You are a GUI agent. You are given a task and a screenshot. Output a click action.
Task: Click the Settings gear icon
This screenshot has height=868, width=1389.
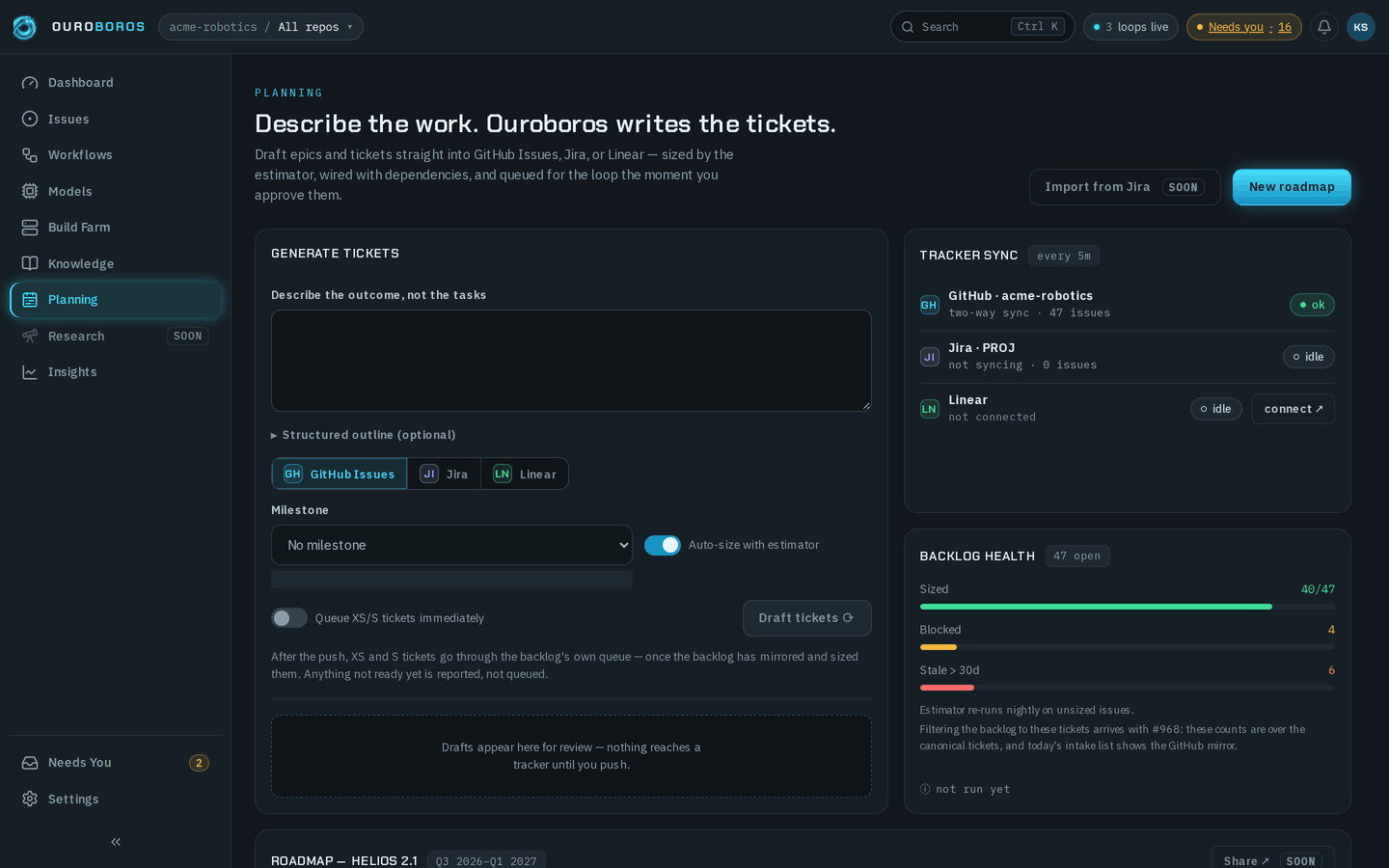click(30, 799)
